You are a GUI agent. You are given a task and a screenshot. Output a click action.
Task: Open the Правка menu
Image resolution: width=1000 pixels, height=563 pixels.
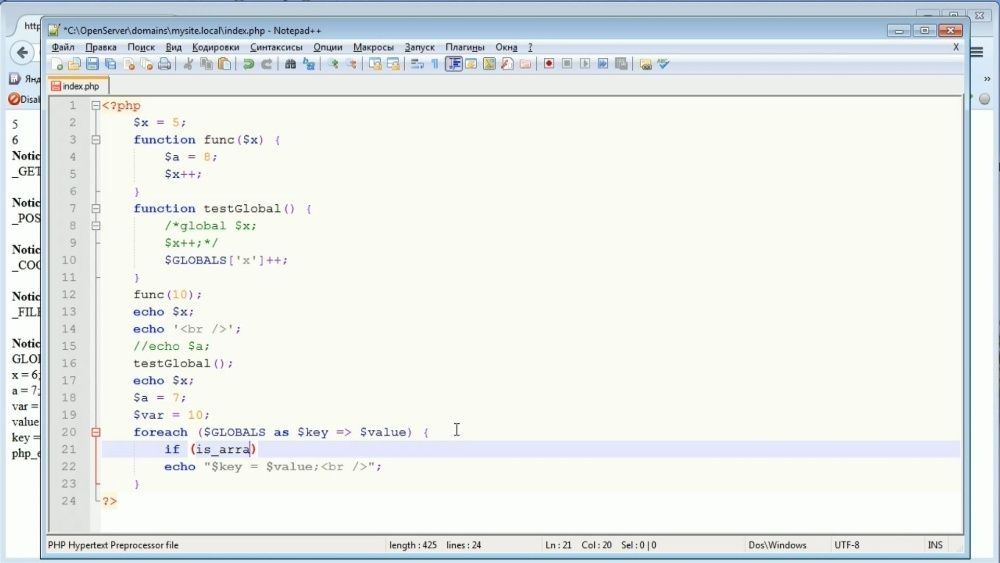coord(101,47)
